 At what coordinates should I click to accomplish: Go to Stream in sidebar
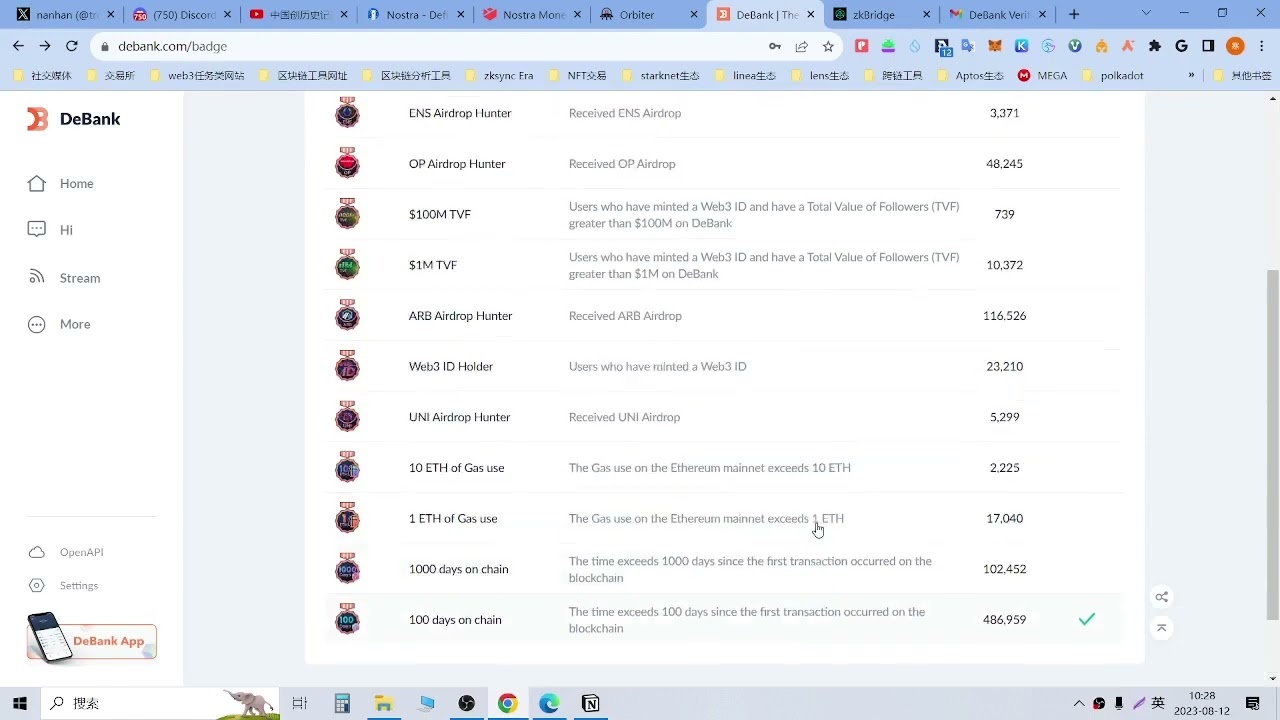64,278
